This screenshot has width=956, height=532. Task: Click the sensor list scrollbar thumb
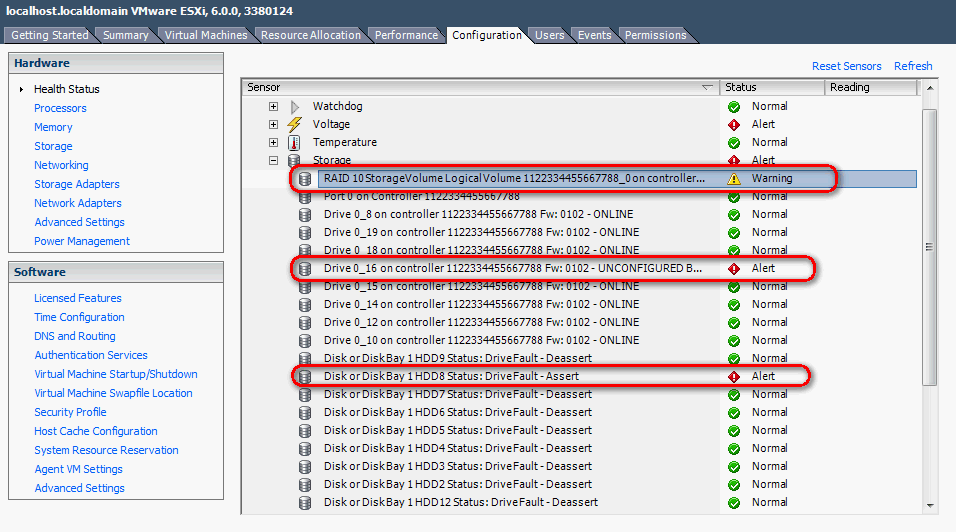929,247
